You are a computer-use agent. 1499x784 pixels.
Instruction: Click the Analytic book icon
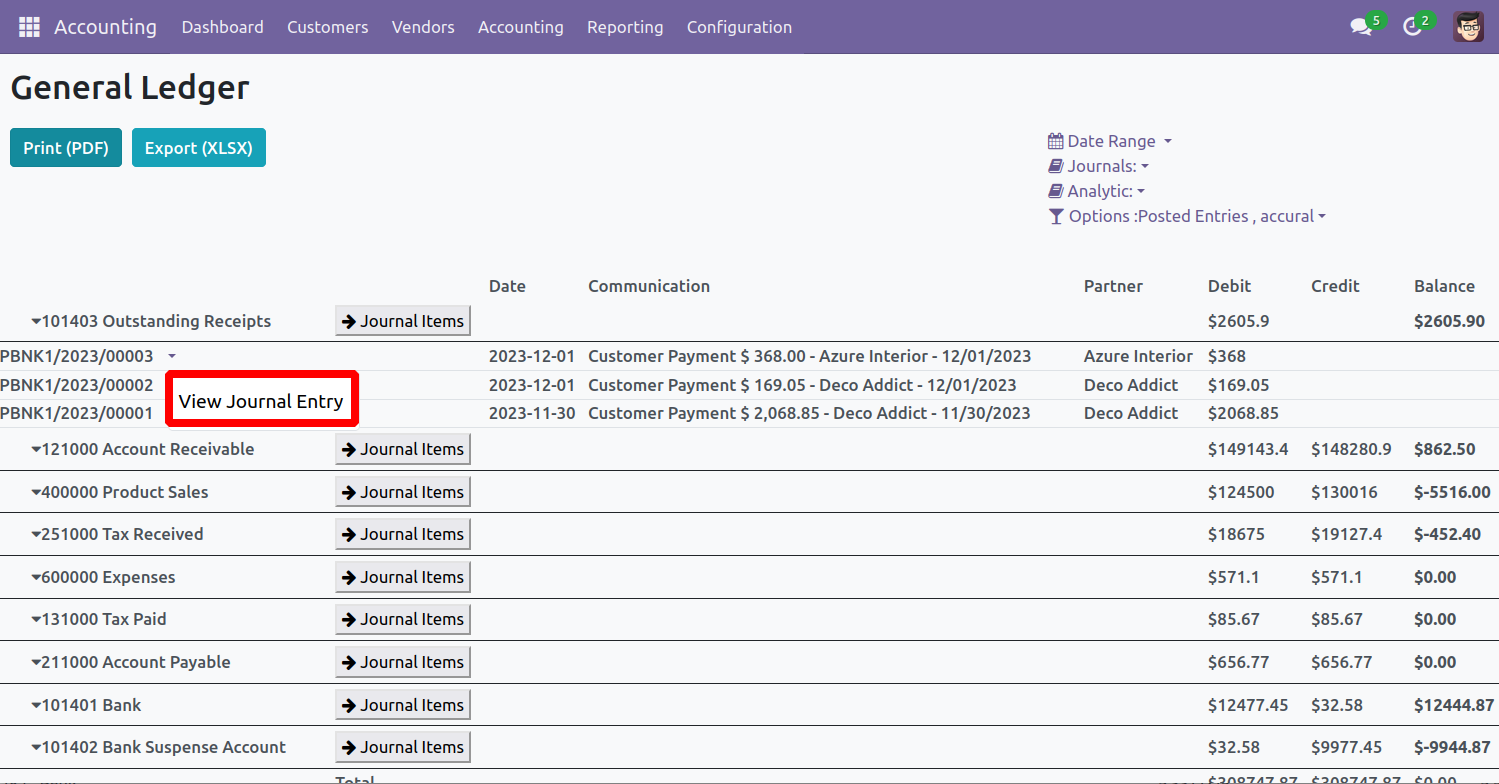(x=1055, y=191)
